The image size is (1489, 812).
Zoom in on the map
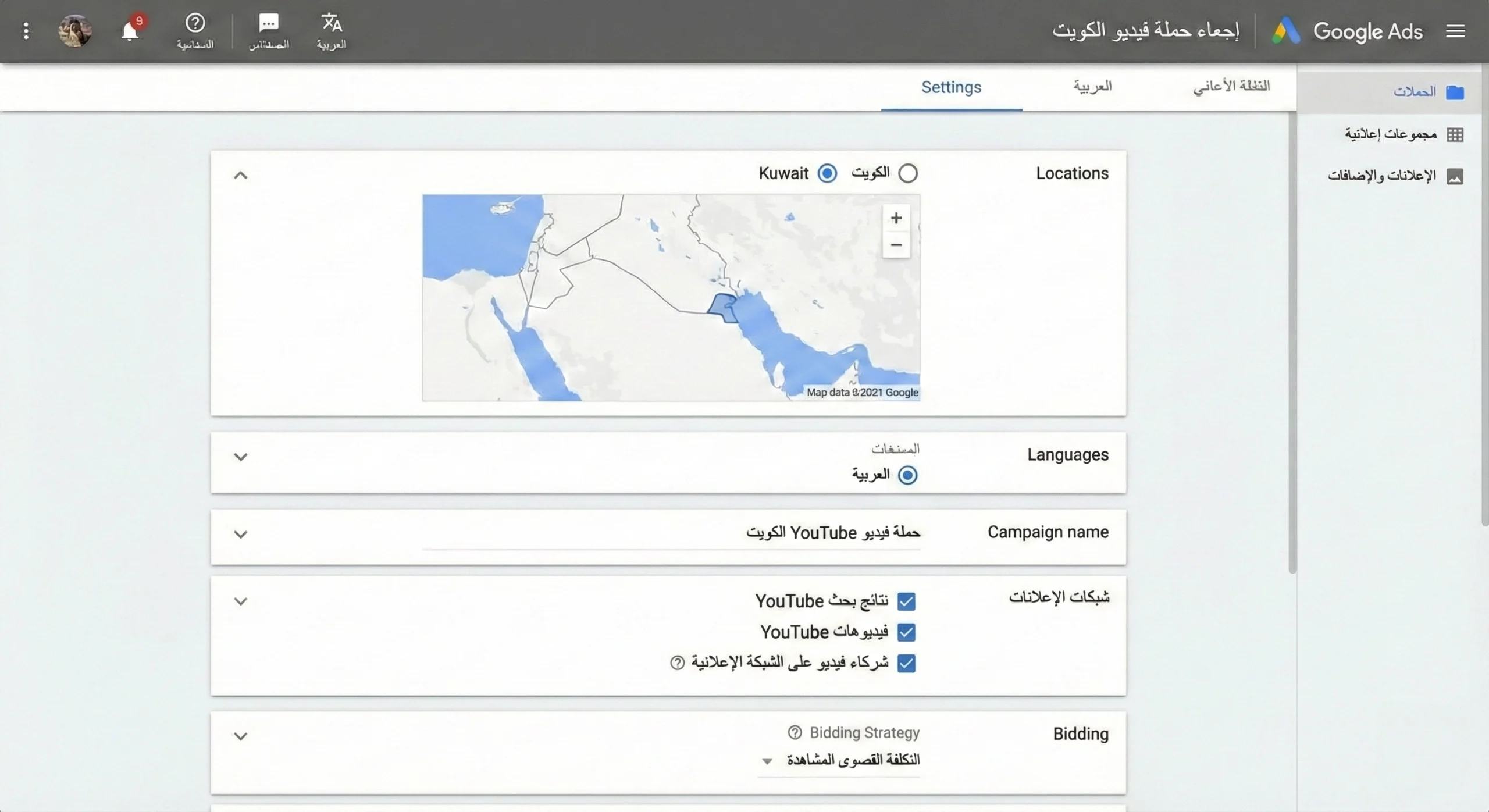[896, 218]
